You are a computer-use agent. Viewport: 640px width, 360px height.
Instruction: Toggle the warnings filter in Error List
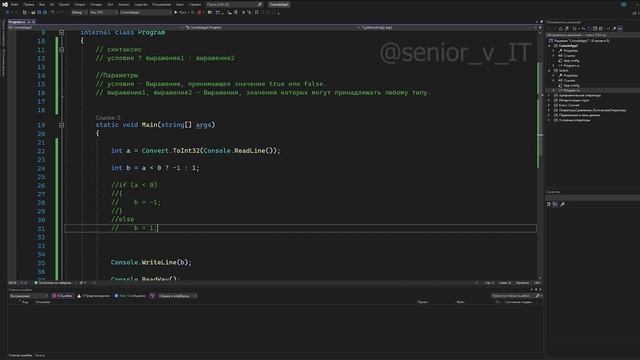coord(93,296)
